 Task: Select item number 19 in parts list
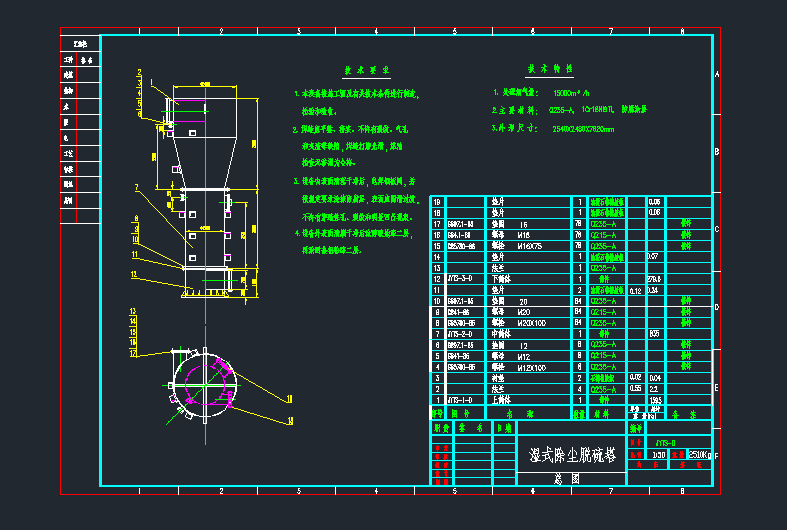tap(436, 202)
